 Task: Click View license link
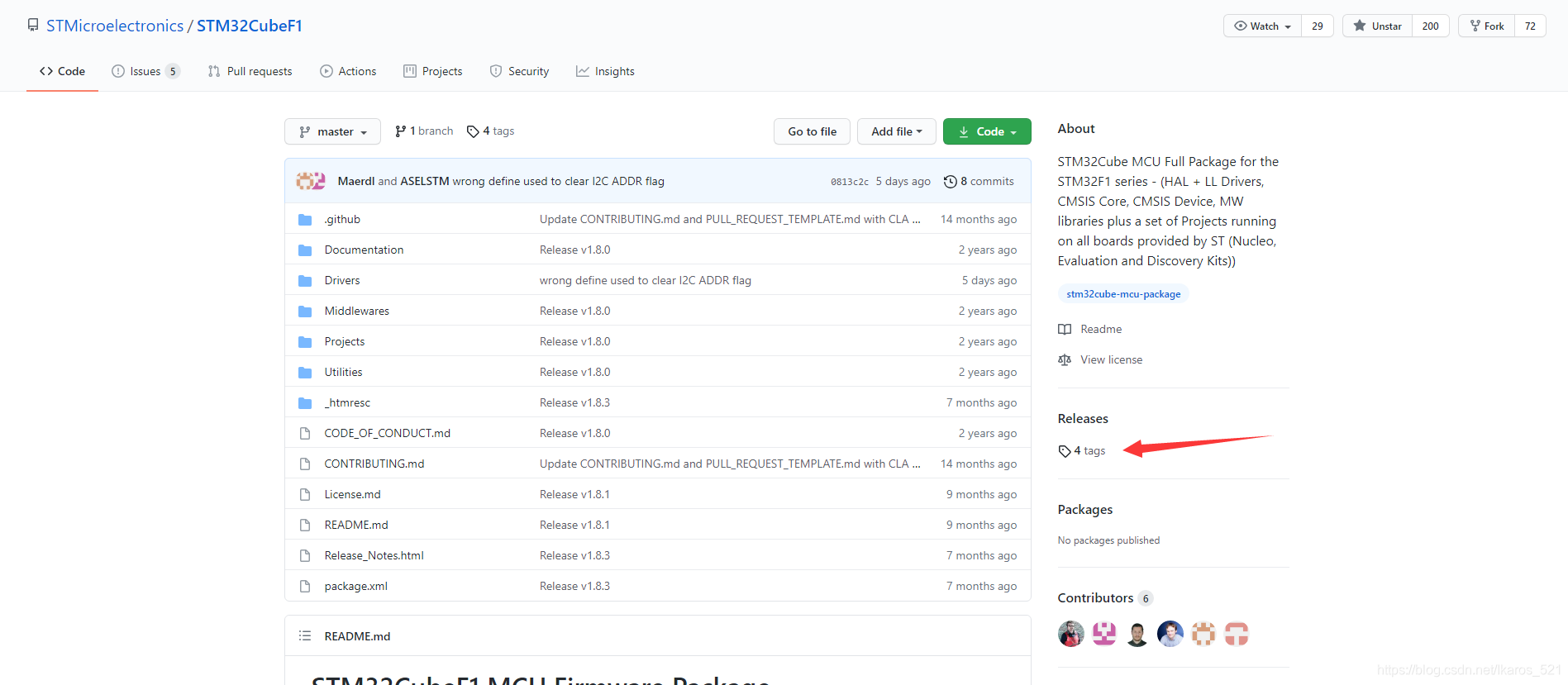pos(1100,359)
